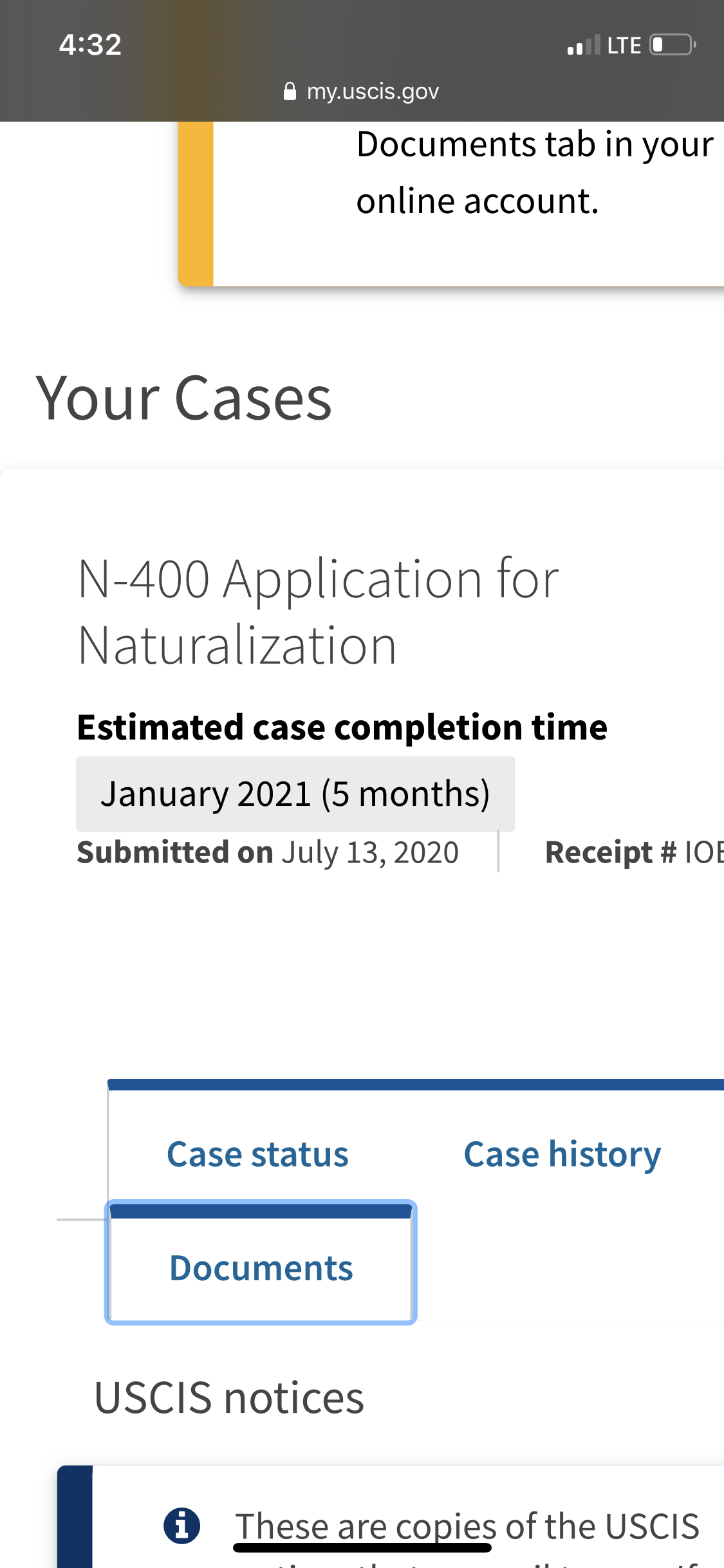Tap the cellular signal bars icon

[584, 45]
